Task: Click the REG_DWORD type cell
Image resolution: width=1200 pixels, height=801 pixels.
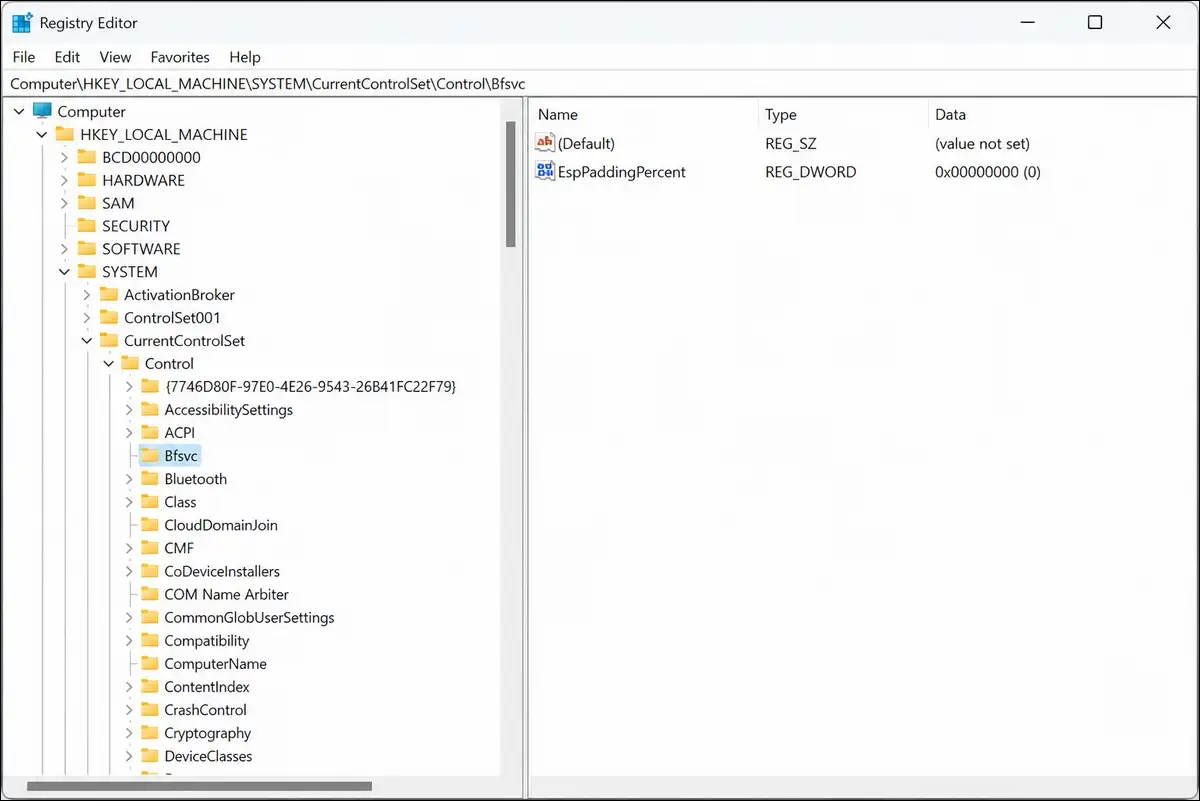Action: pyautogui.click(x=811, y=172)
